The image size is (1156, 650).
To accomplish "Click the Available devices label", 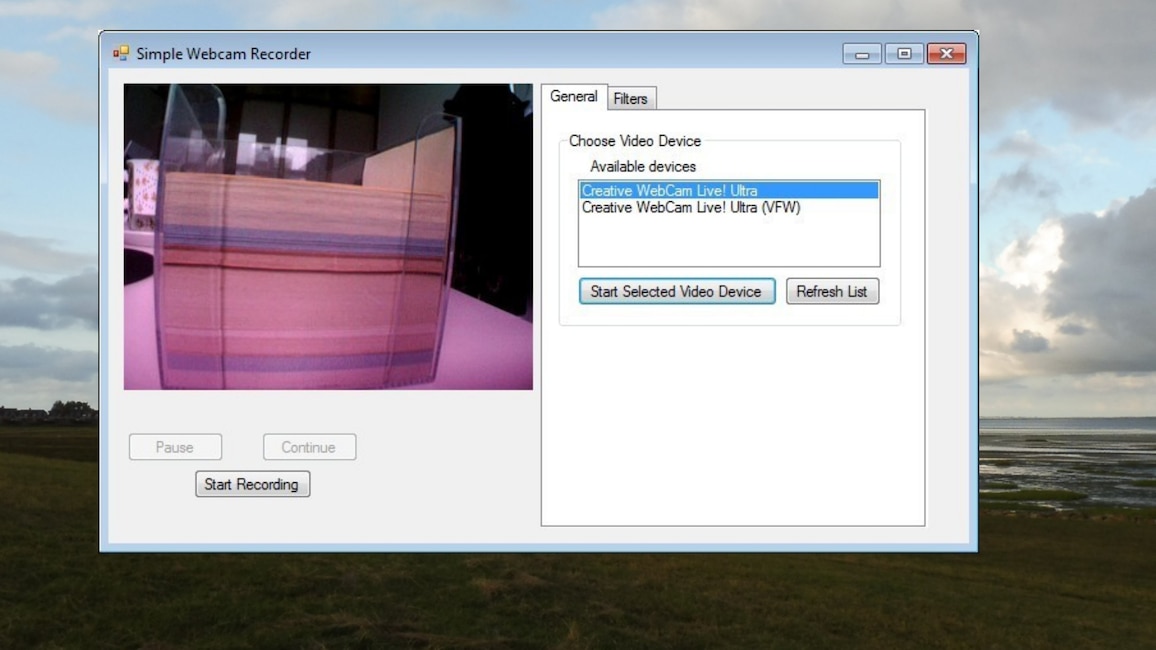I will 643,166.
